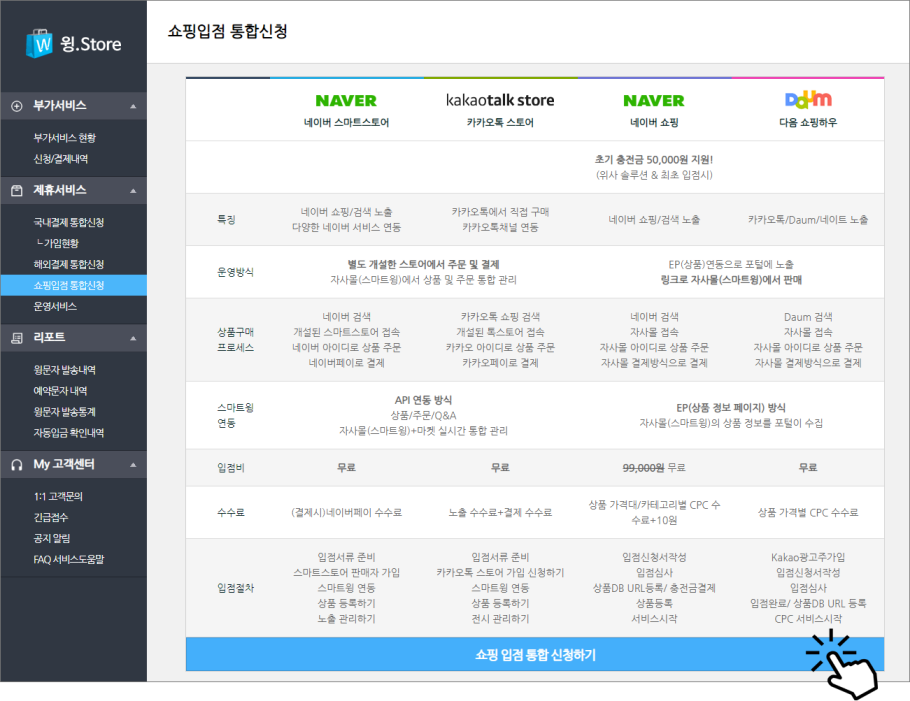
Task: Click the struck-through 99,000원 price
Action: point(643,468)
